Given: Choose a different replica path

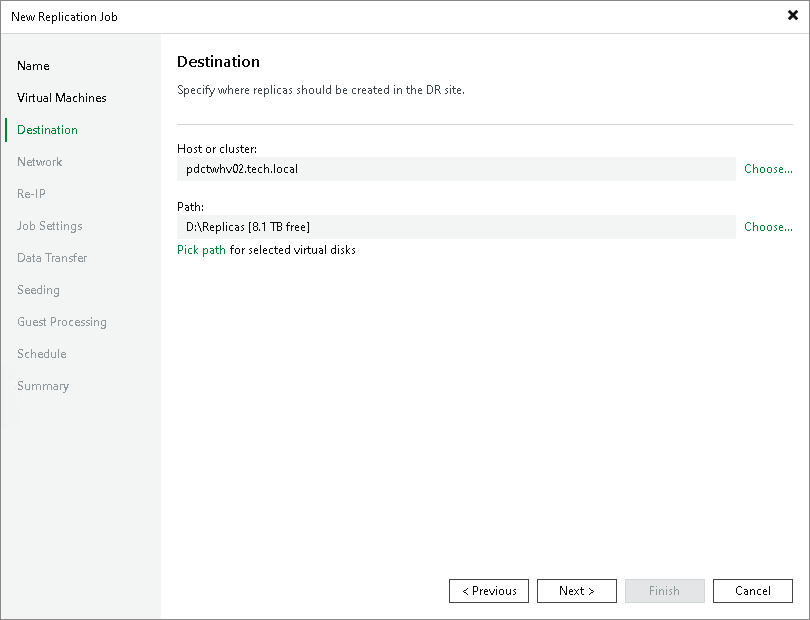Looking at the screenshot, I should click(x=767, y=226).
